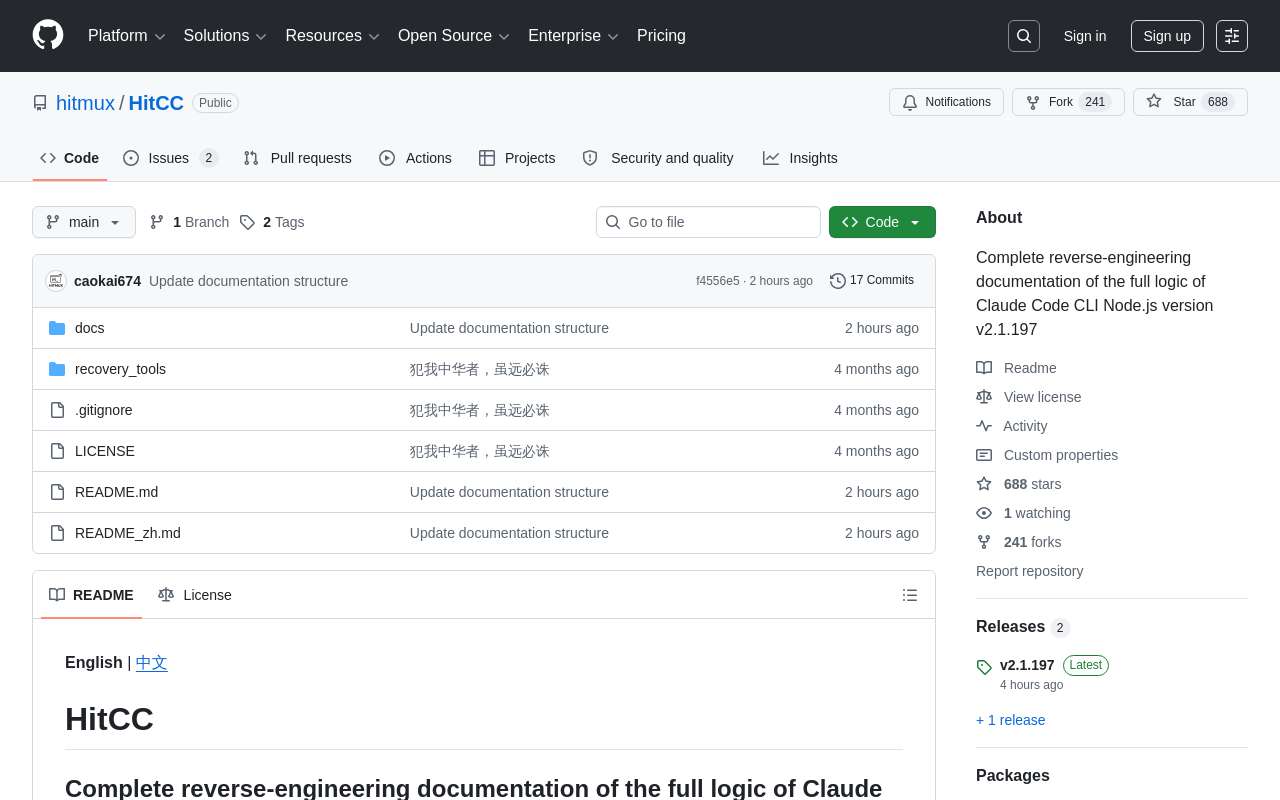This screenshot has height=800, width=1280.
Task: Expand the Platform menu in header
Action: pos(126,36)
